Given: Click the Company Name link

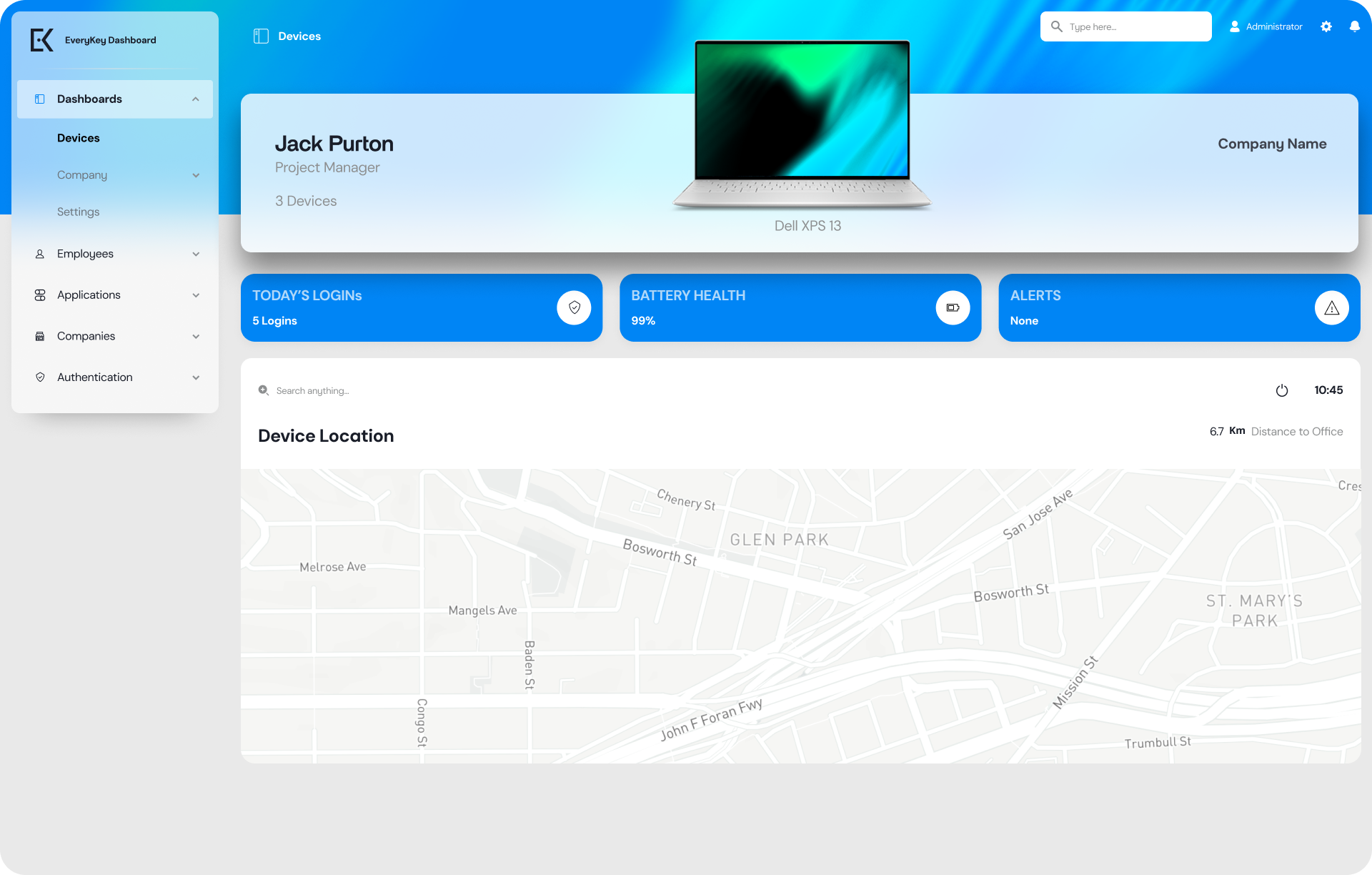Looking at the screenshot, I should point(1272,144).
